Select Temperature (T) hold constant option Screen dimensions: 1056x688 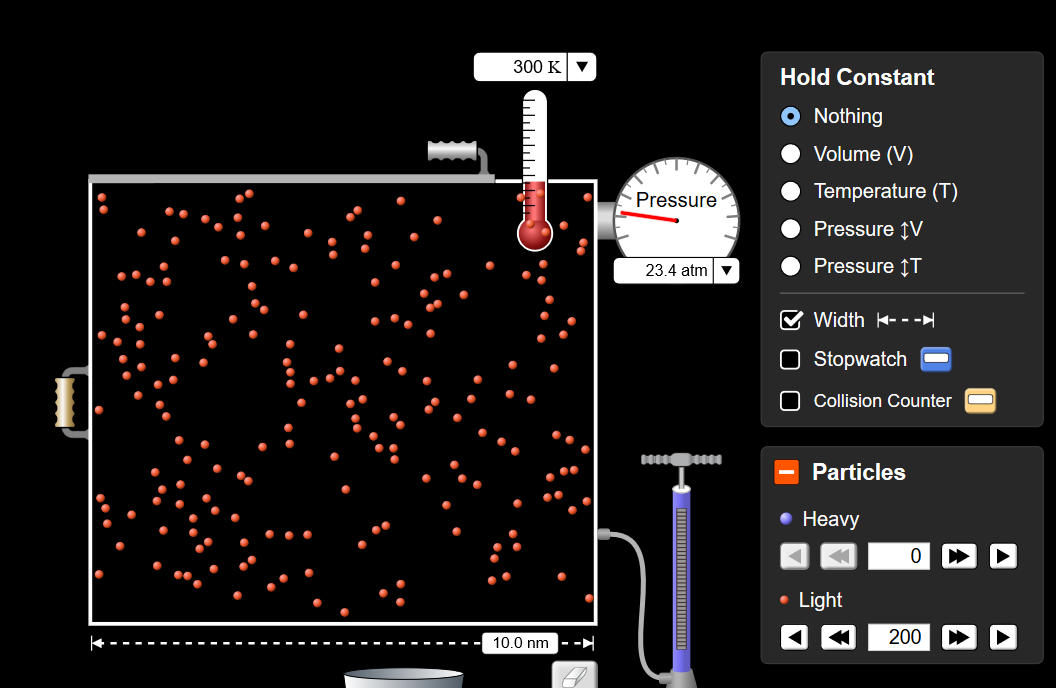tap(790, 191)
